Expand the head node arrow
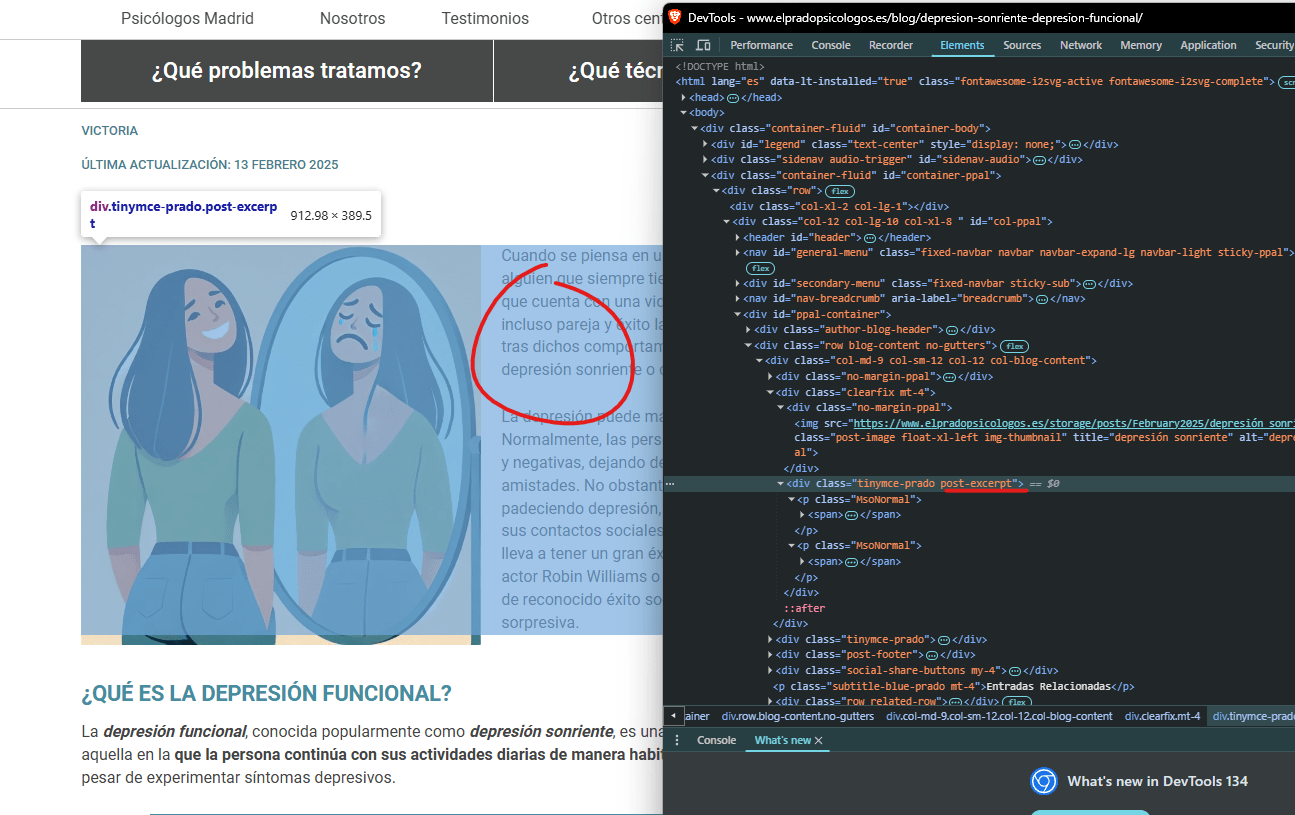 click(x=683, y=98)
